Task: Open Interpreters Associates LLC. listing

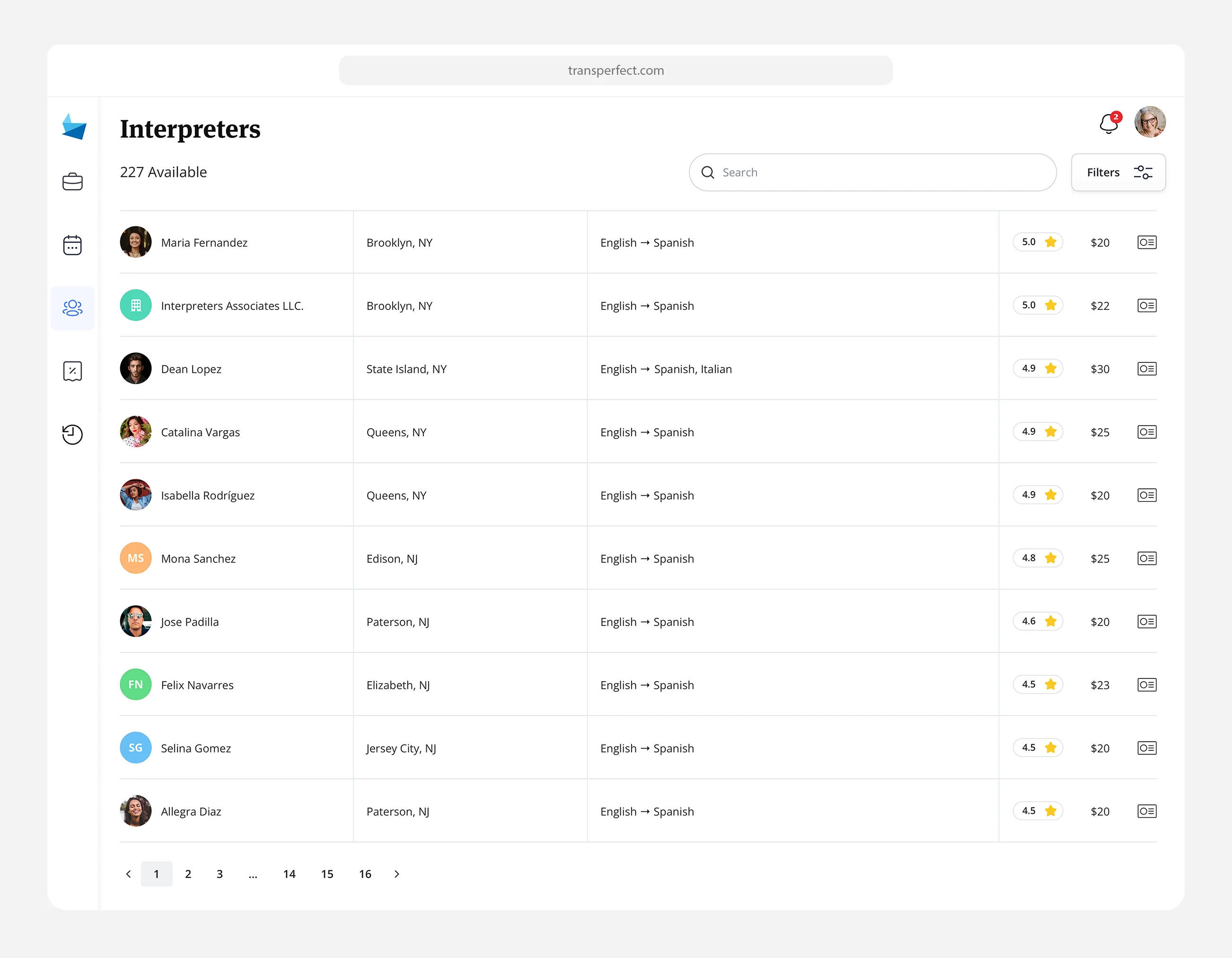Action: [232, 306]
